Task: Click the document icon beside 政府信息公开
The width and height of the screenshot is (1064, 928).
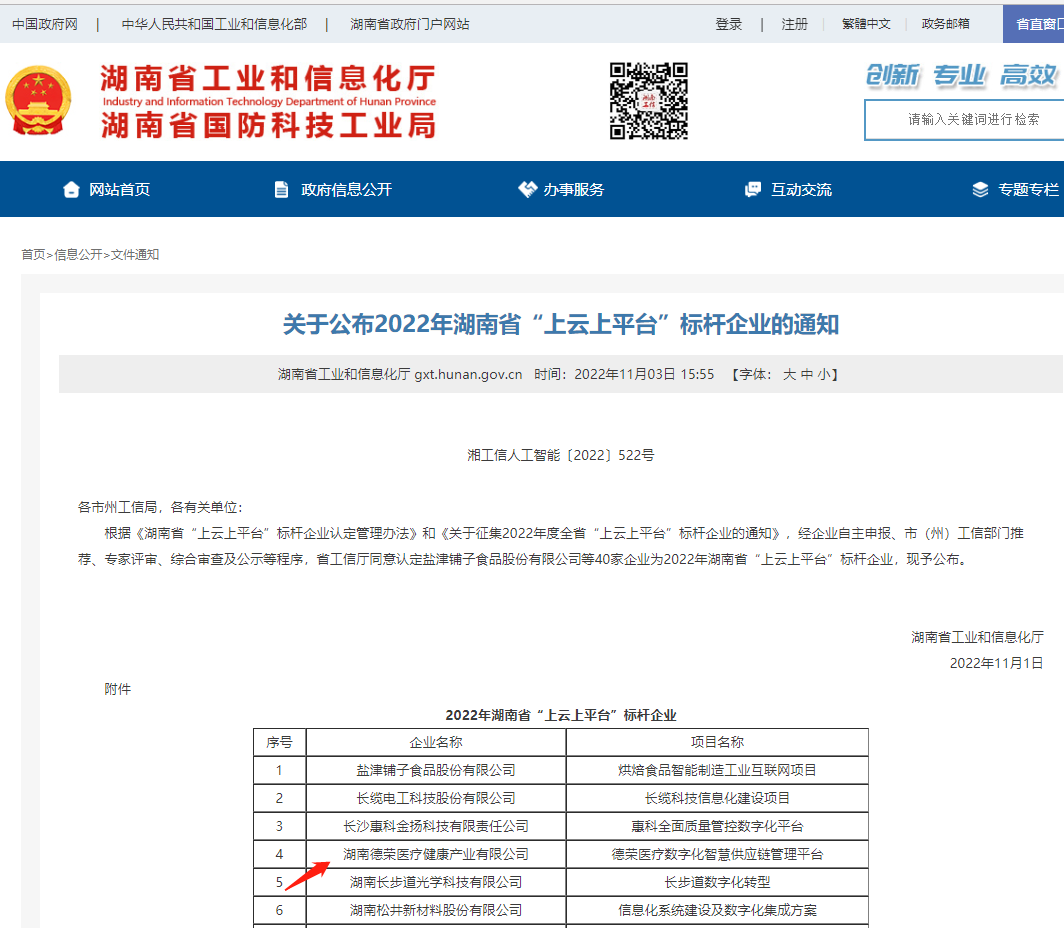Action: [x=282, y=190]
